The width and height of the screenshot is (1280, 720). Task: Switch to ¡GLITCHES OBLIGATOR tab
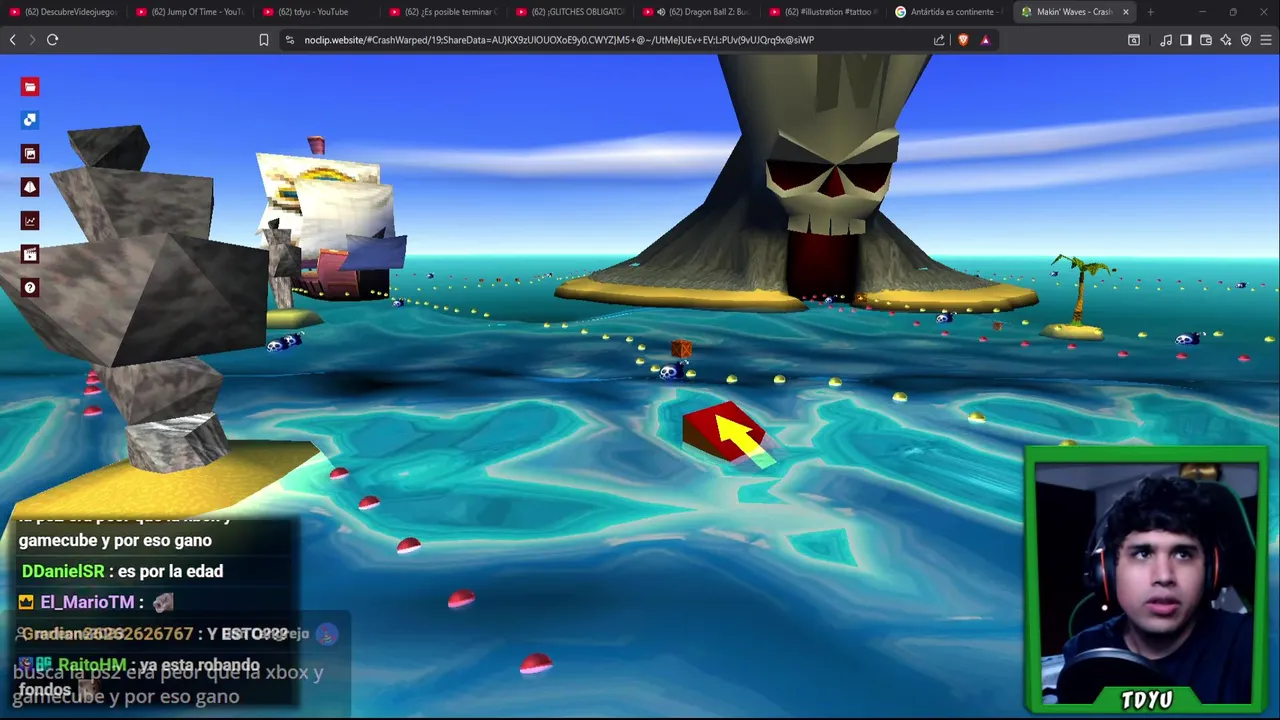click(x=571, y=12)
